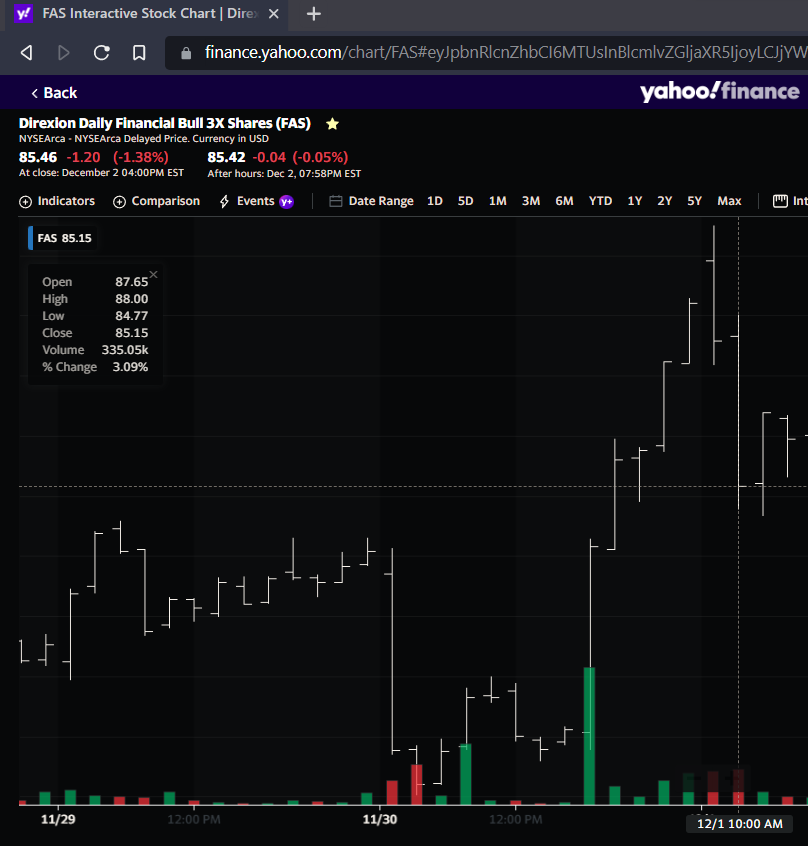The width and height of the screenshot is (808, 846).
Task: Click the purple Y+ badge next to Events
Action: 287,201
